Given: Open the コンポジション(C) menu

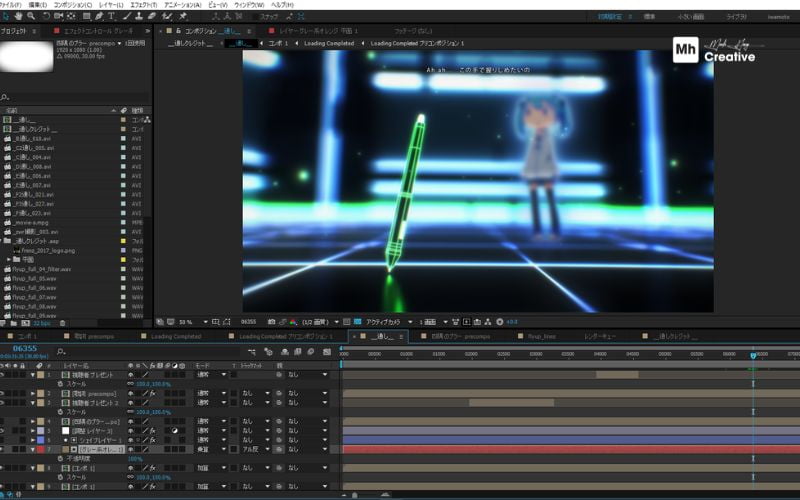Looking at the screenshot, I should coord(73,5).
